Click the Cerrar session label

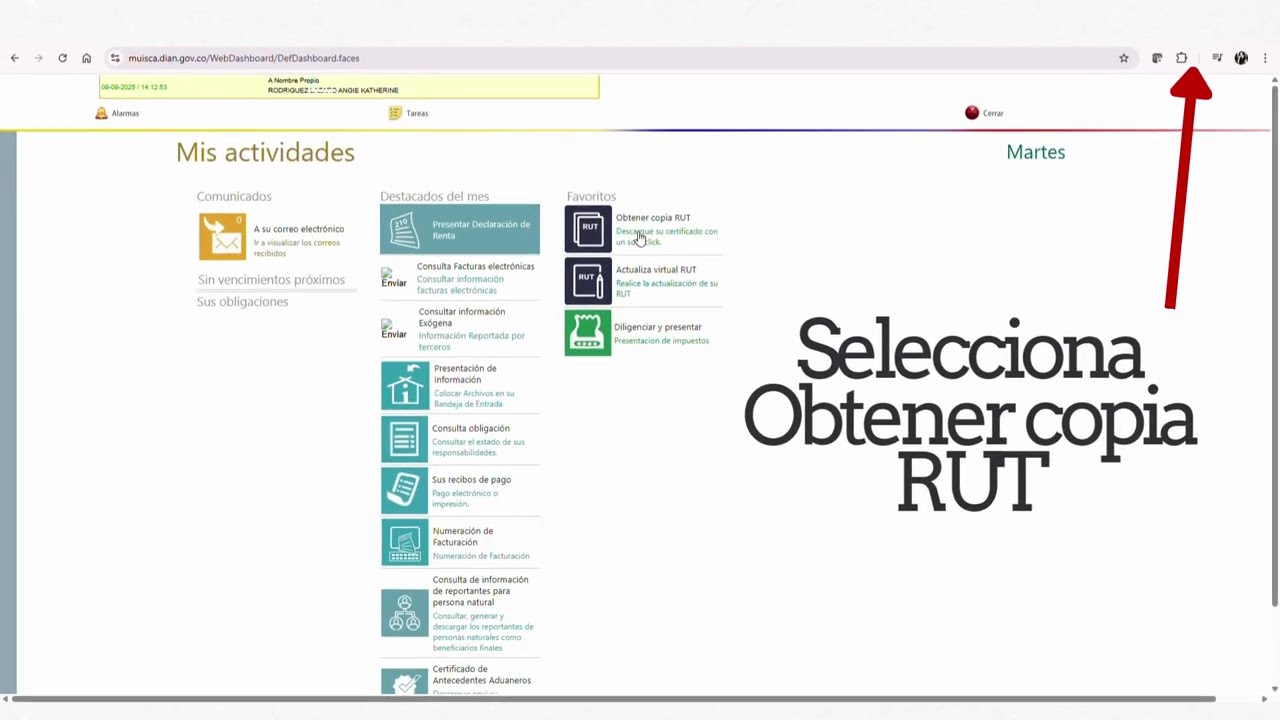pyautogui.click(x=993, y=113)
